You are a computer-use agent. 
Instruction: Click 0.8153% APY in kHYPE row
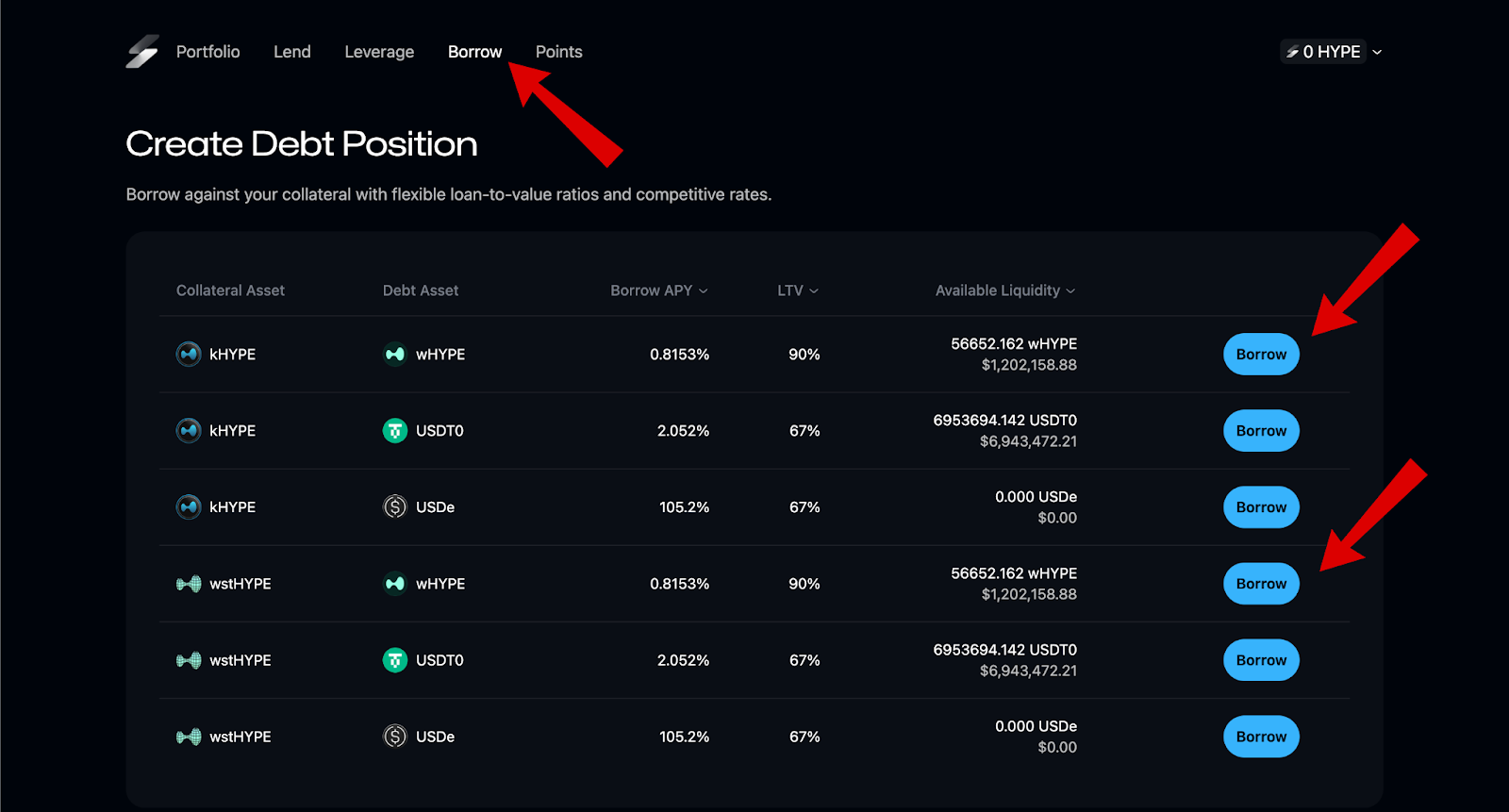click(679, 355)
